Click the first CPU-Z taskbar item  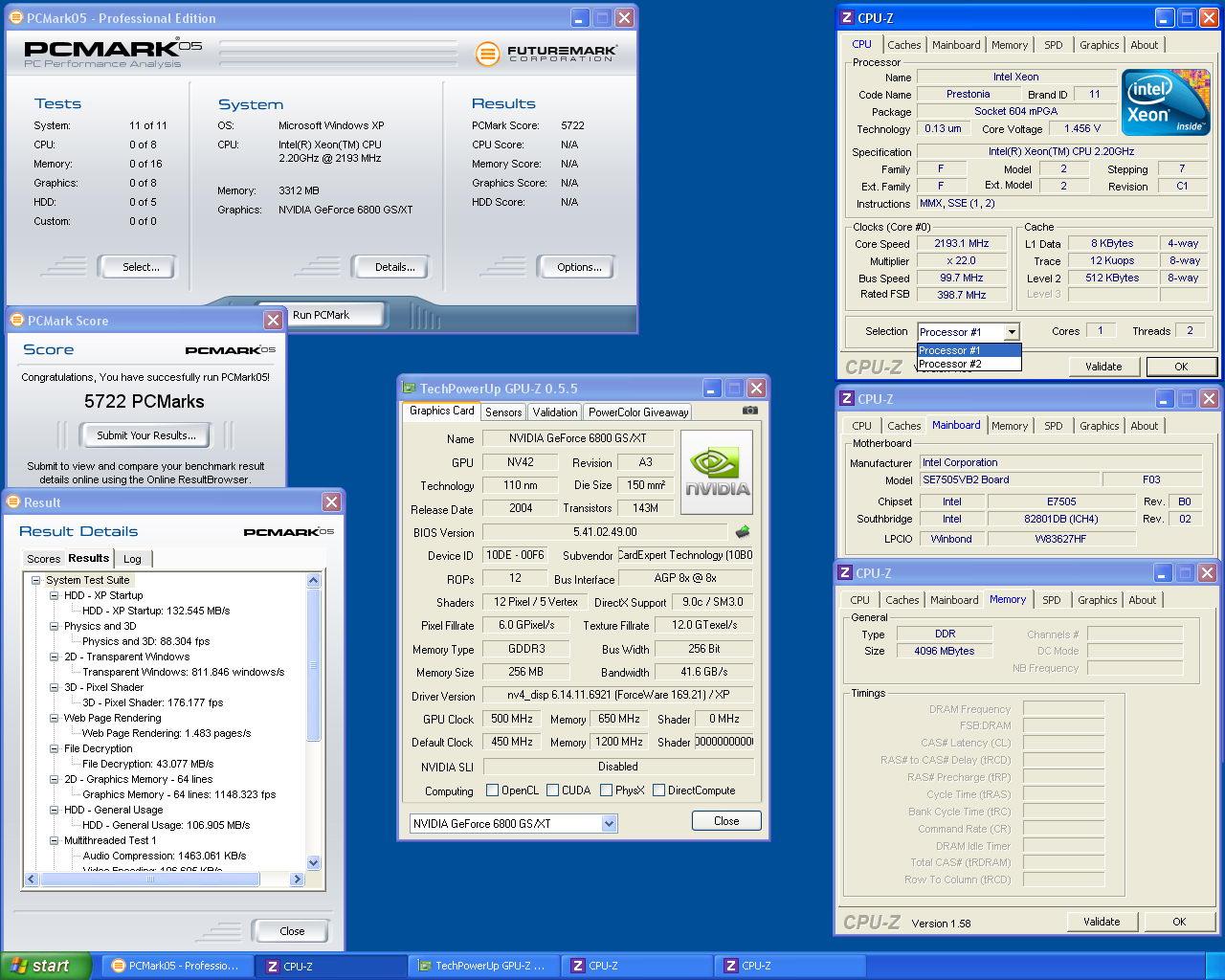[x=331, y=966]
